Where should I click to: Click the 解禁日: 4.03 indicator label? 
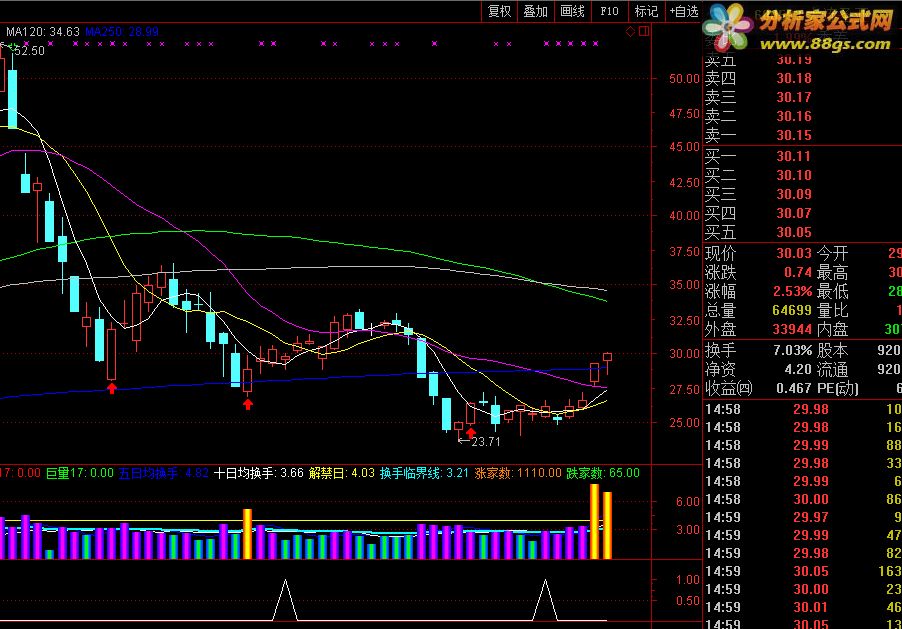342,473
